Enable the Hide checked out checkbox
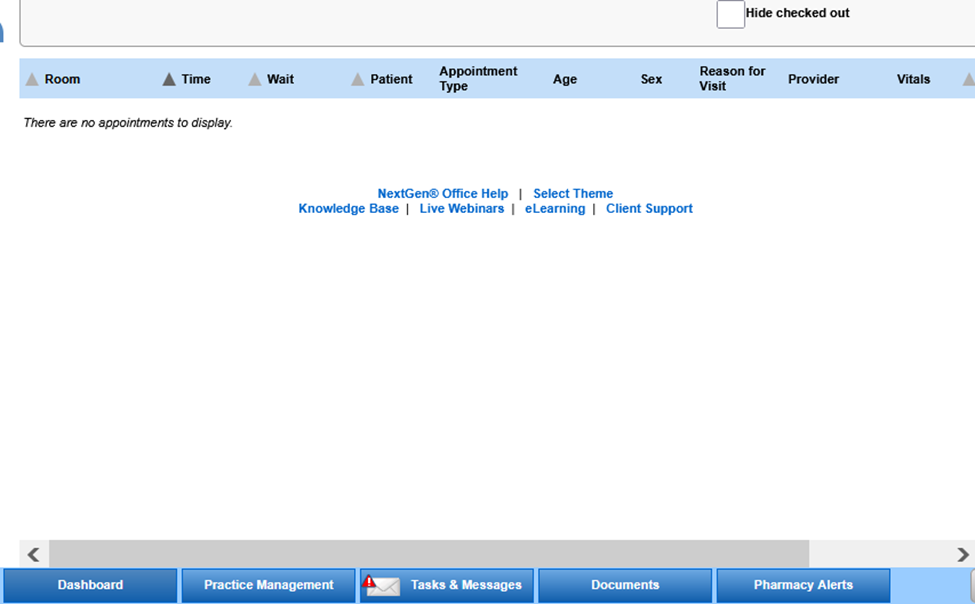The image size is (975, 604). point(730,14)
